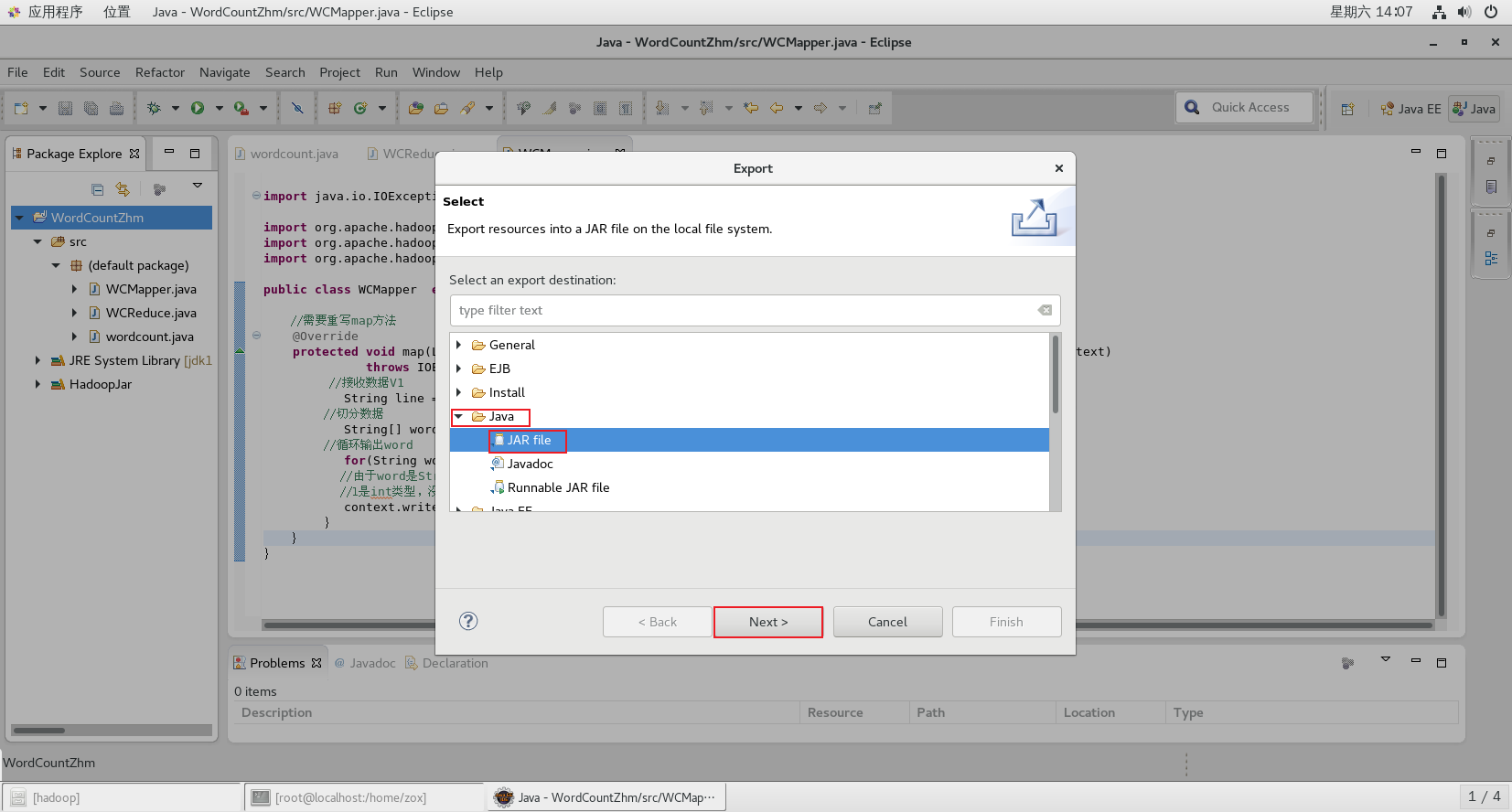Expand the EJB export category
This screenshot has width=1512, height=812.
tap(459, 369)
